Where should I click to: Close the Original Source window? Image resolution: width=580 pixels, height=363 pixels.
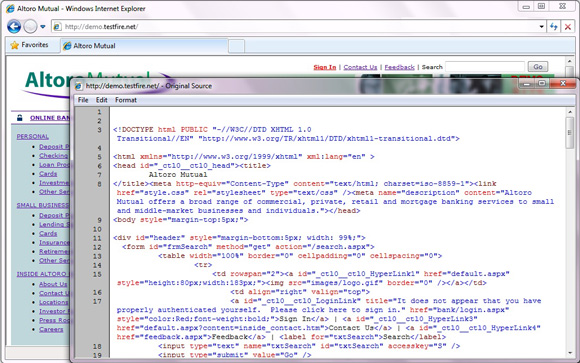(x=563, y=84)
